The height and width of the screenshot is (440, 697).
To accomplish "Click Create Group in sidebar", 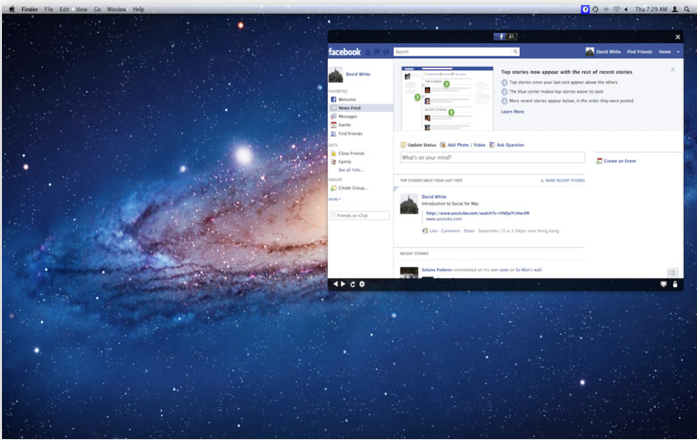I will click(353, 188).
